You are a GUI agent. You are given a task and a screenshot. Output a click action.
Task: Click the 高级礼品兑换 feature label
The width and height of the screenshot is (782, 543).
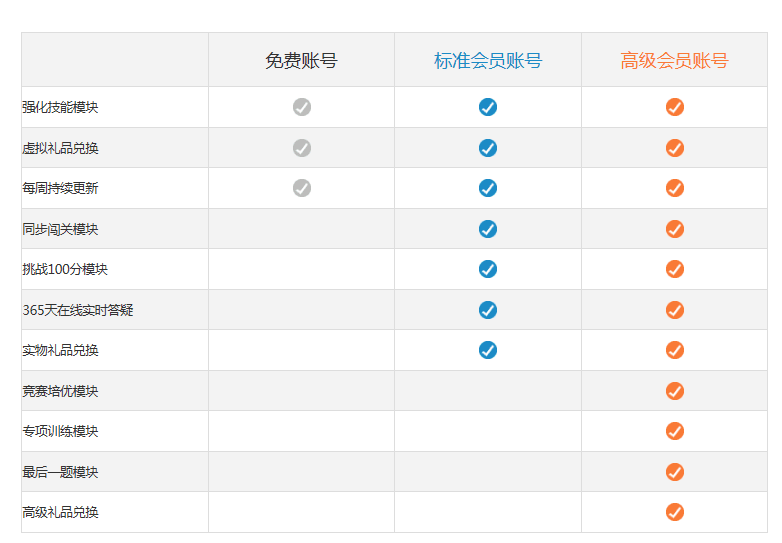pos(60,512)
